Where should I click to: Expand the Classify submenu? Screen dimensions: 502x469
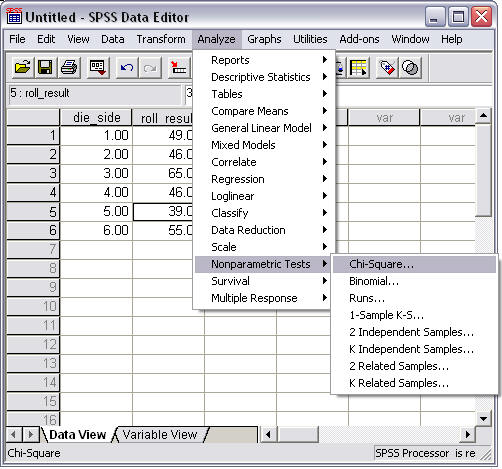point(264,213)
